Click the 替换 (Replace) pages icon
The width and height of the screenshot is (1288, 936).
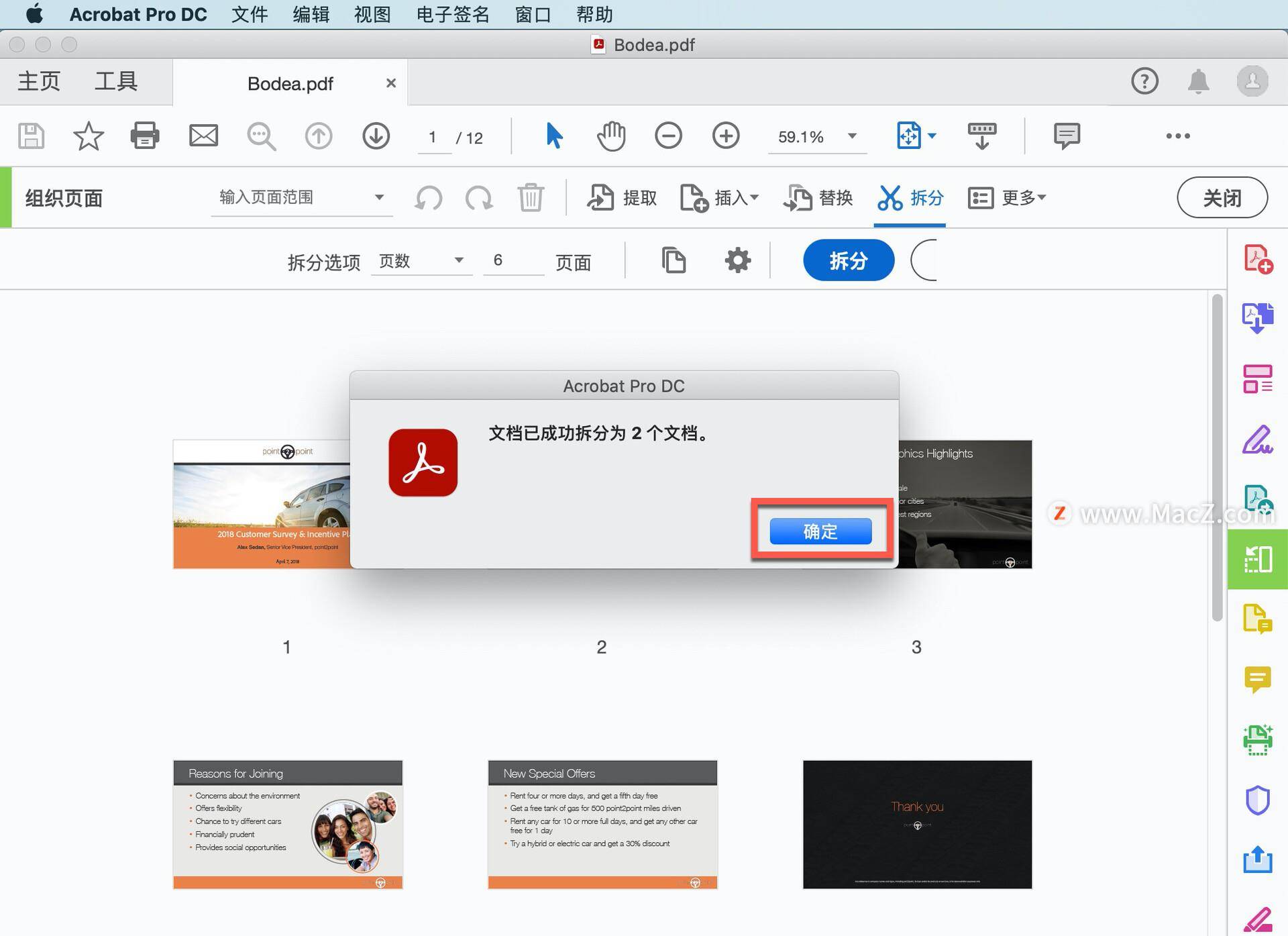[x=818, y=197]
